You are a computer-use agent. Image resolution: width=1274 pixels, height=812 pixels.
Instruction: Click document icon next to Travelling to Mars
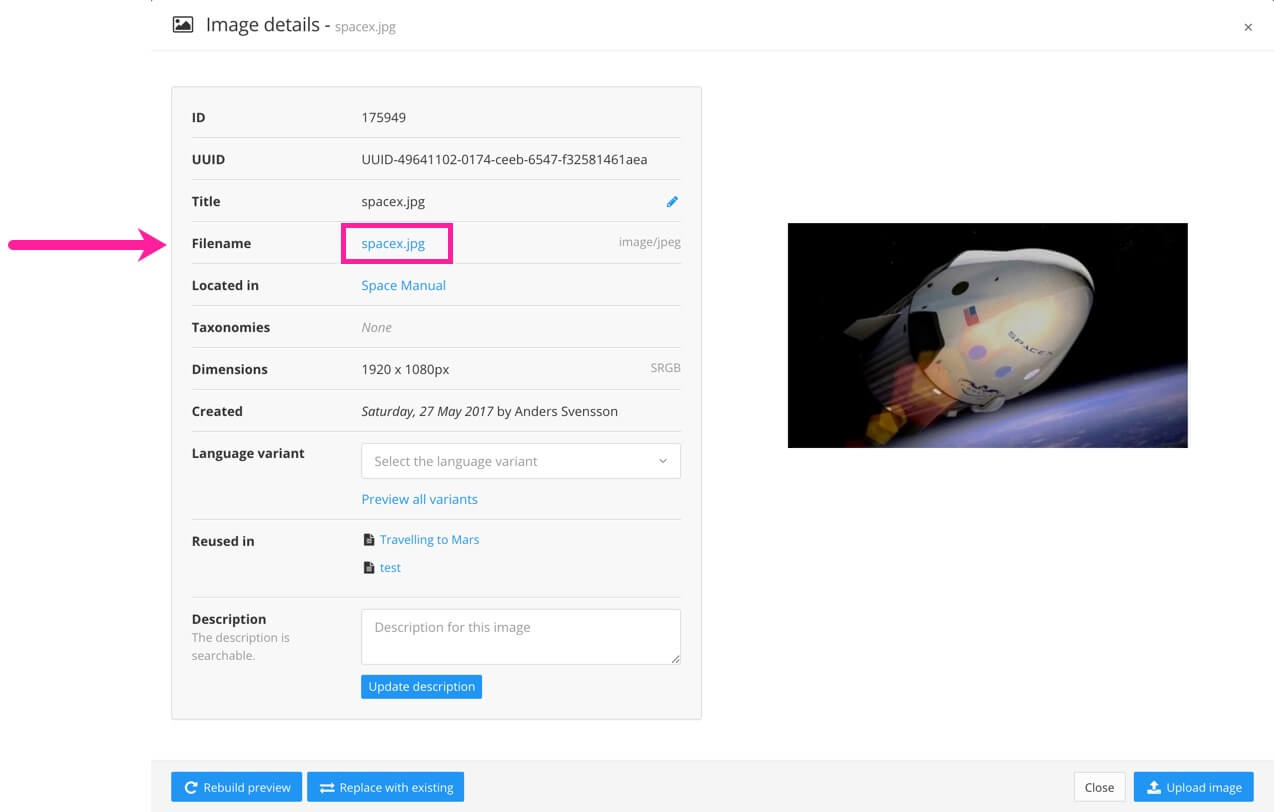point(369,540)
